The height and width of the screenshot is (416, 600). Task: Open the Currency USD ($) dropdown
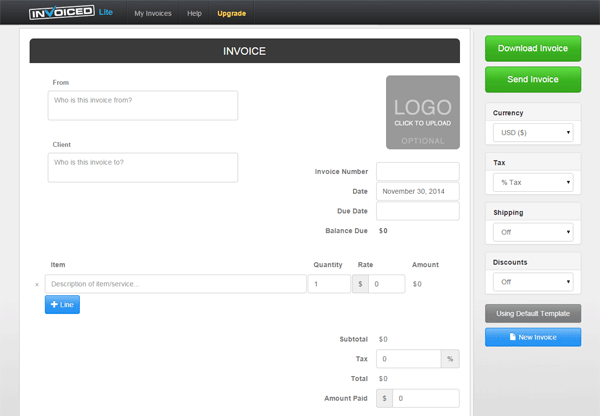[x=533, y=132]
